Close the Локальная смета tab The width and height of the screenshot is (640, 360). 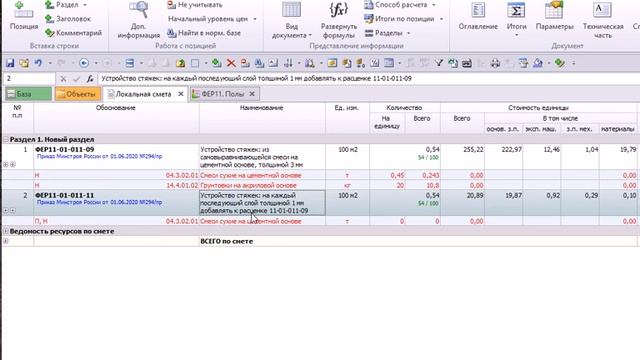181,94
